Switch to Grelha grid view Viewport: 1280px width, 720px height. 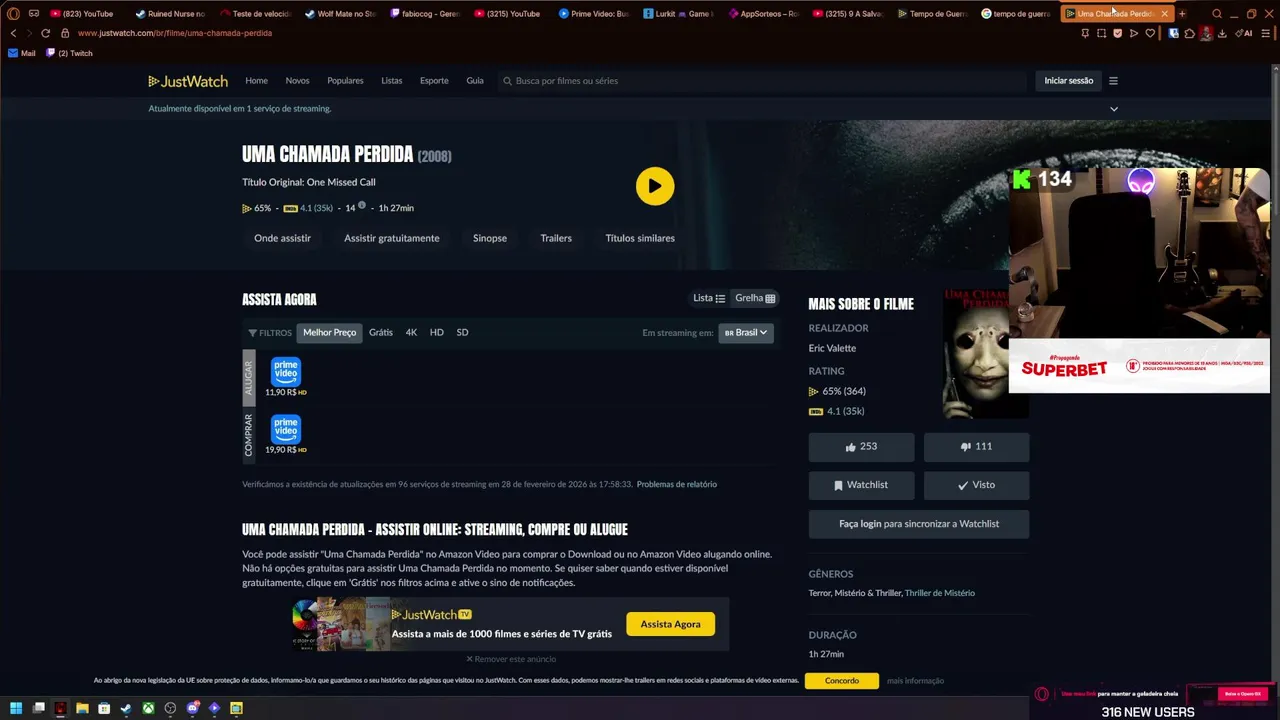(x=755, y=298)
